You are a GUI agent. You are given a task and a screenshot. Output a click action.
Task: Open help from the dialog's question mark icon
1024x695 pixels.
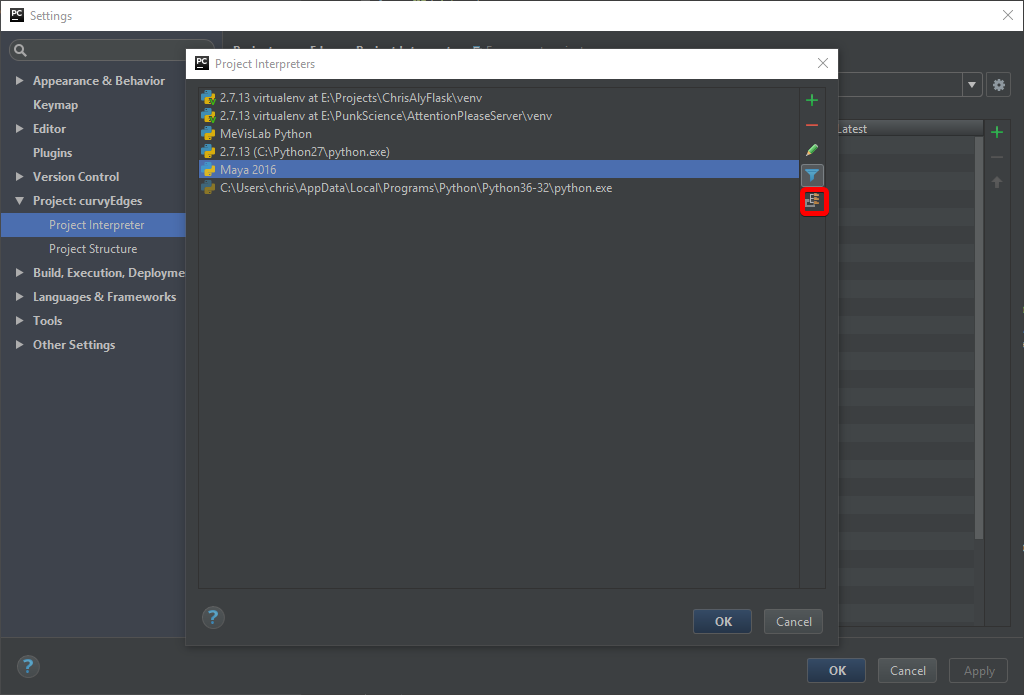(x=213, y=617)
